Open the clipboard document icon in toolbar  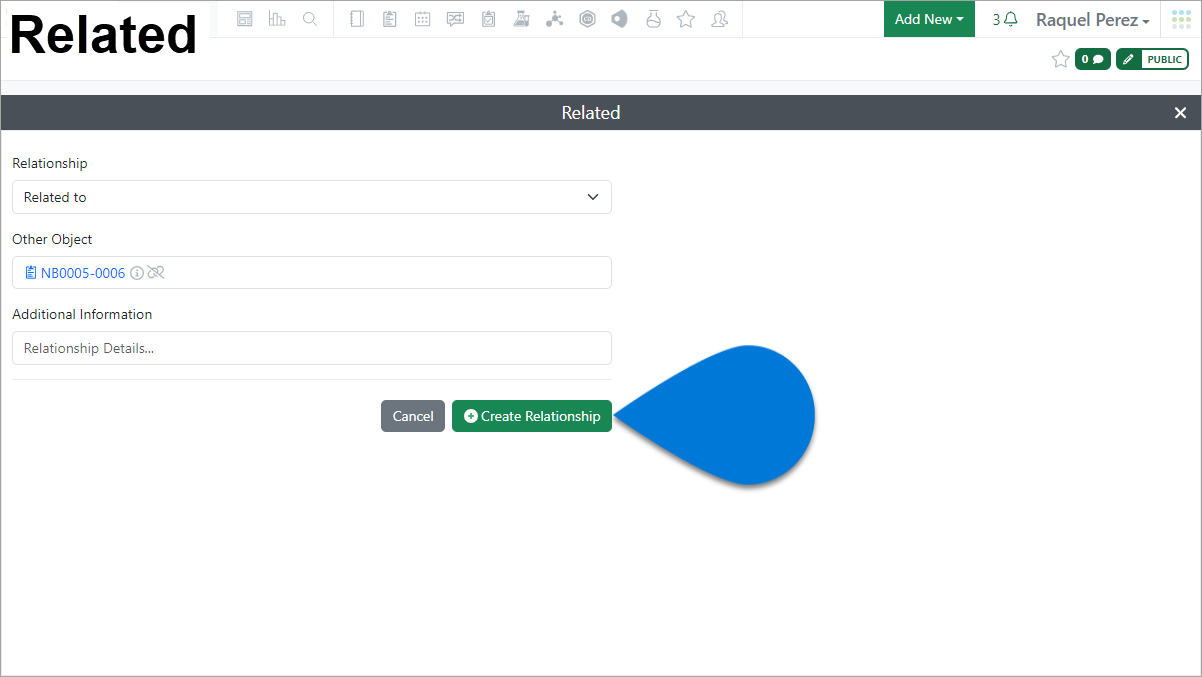tap(390, 19)
